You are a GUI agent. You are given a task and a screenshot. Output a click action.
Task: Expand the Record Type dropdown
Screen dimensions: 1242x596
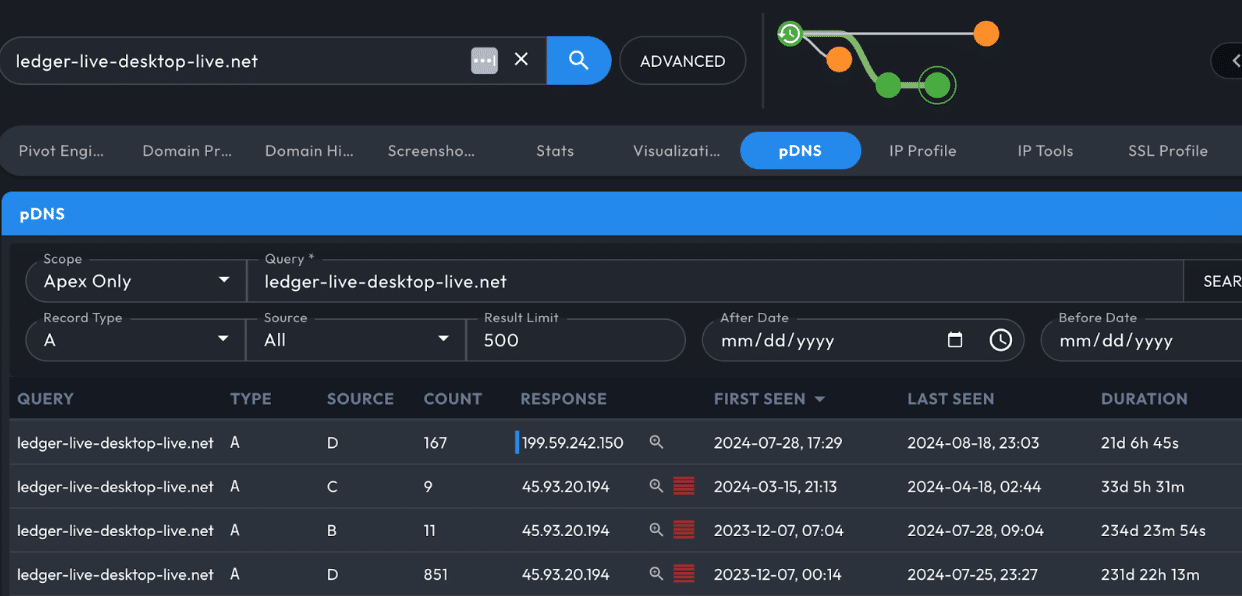135,340
